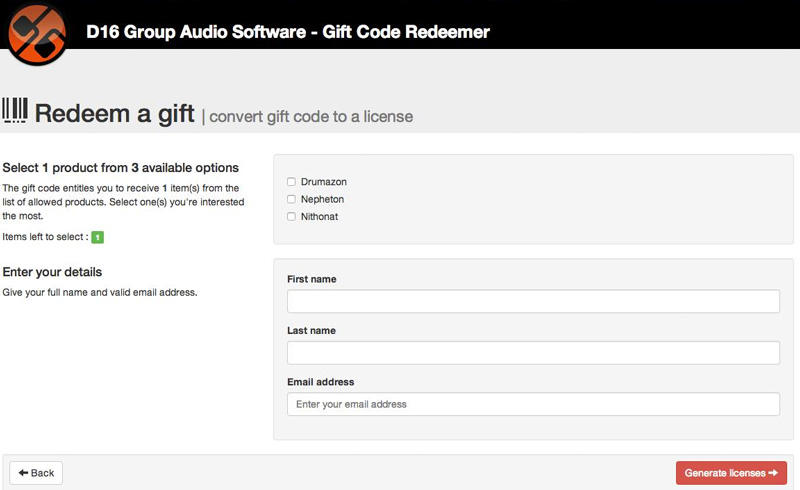Image resolution: width=800 pixels, height=490 pixels.
Task: Click the Last name field label
Action: (x=311, y=330)
